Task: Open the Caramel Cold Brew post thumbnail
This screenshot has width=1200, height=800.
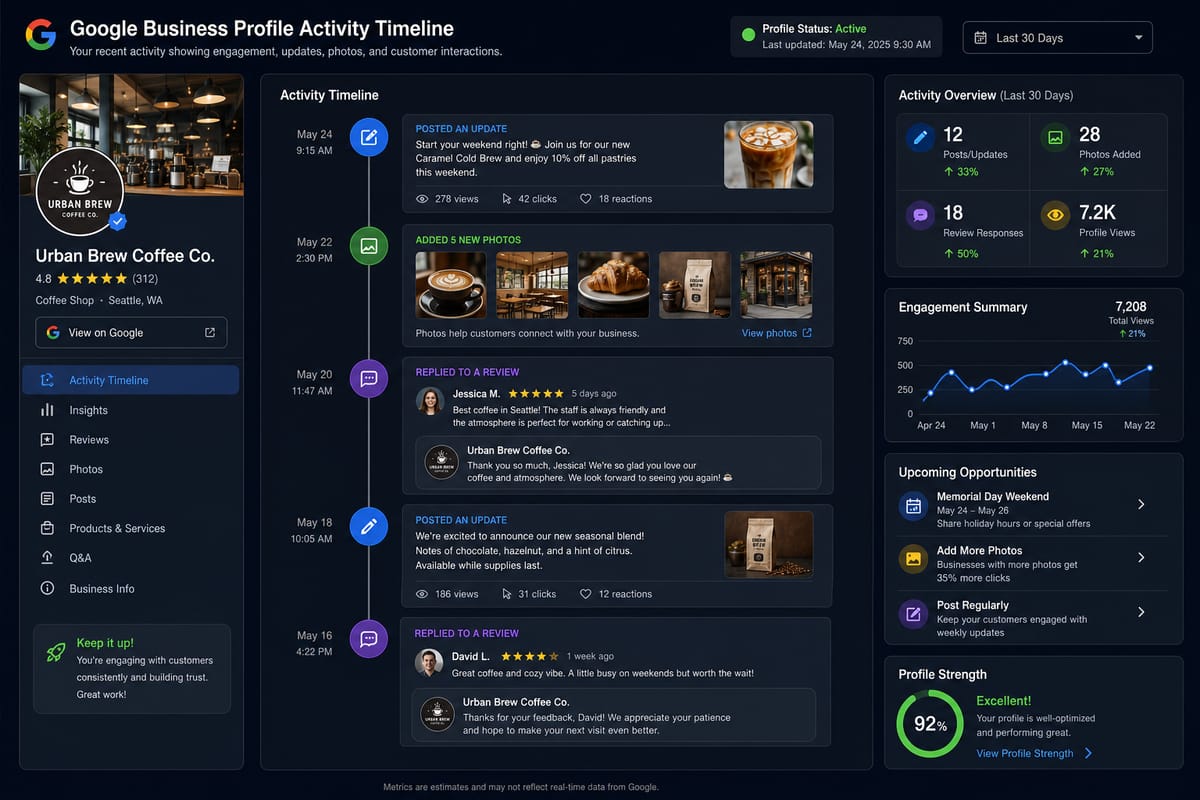Action: coord(768,154)
